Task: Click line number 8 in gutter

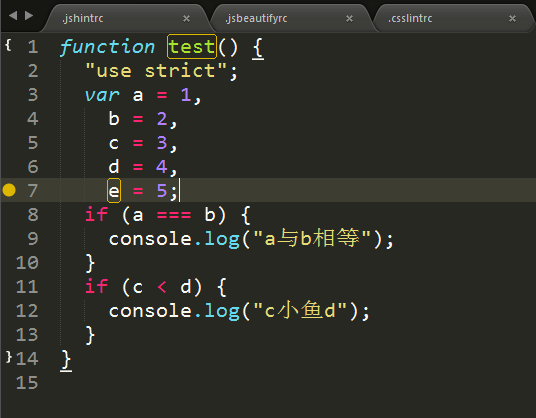Action: click(x=33, y=215)
